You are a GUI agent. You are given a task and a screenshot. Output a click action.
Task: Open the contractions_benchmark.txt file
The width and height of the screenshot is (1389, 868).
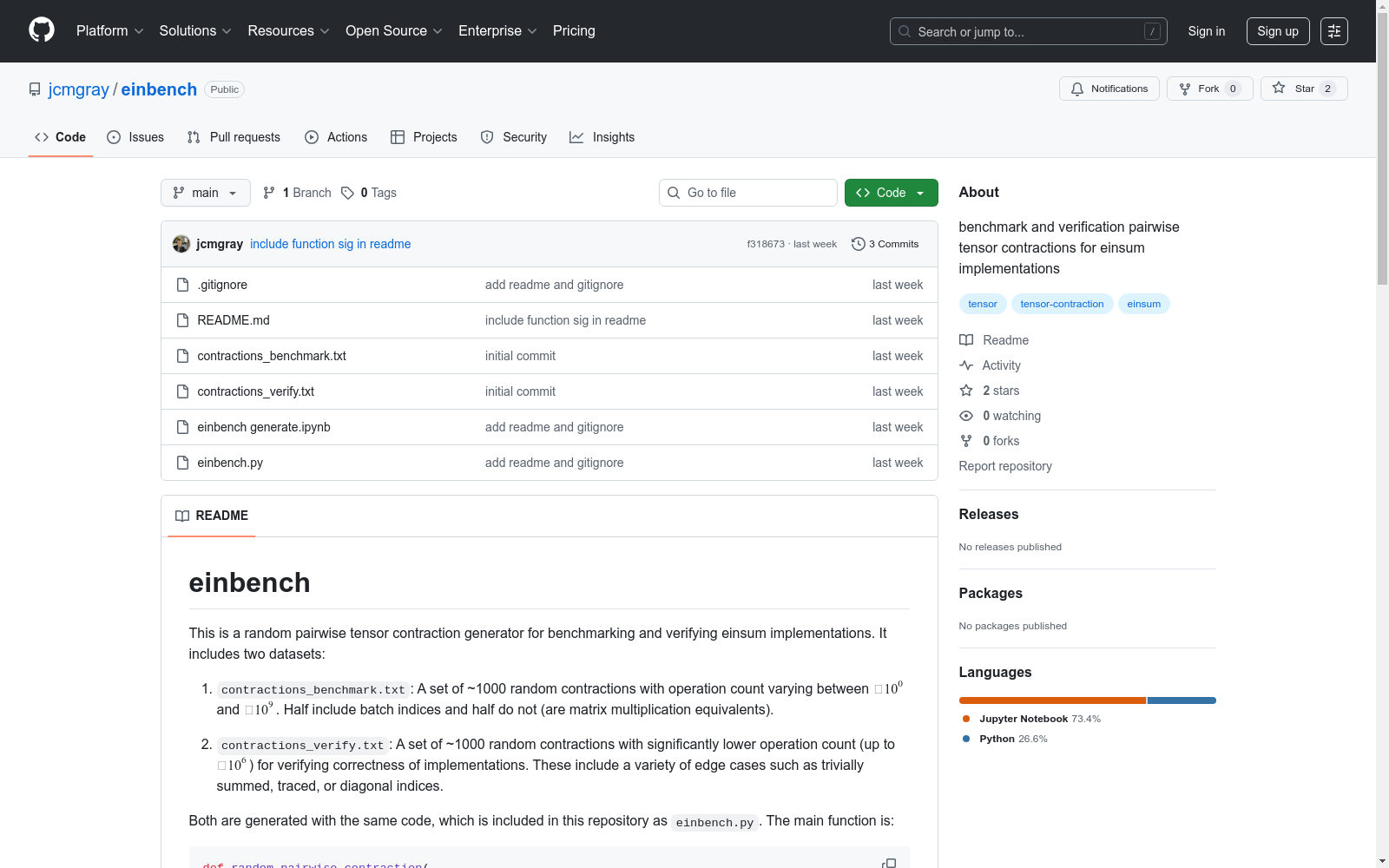click(x=272, y=356)
